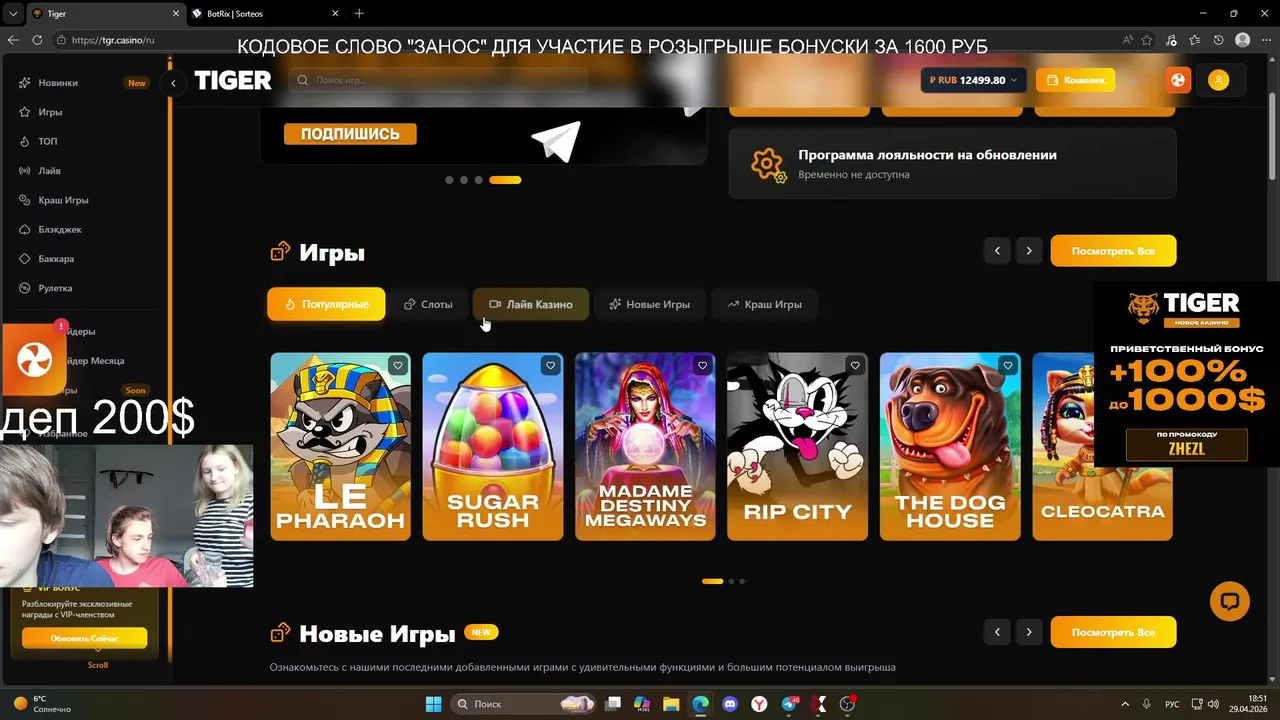The width and height of the screenshot is (1280, 720).
Task: Open the Le Pharaoh game
Action: click(x=340, y=446)
